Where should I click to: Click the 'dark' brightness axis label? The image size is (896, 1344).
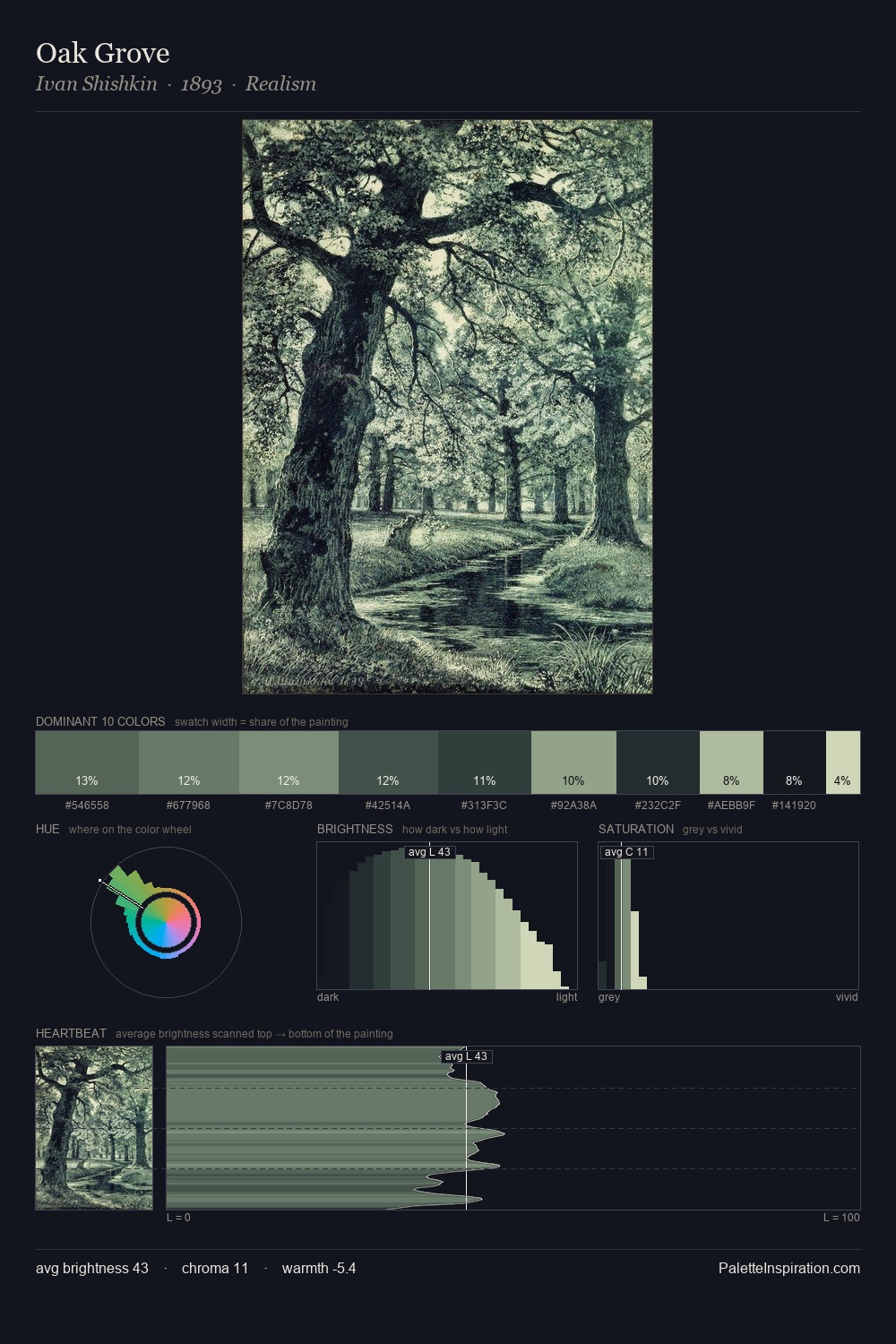[x=328, y=996]
